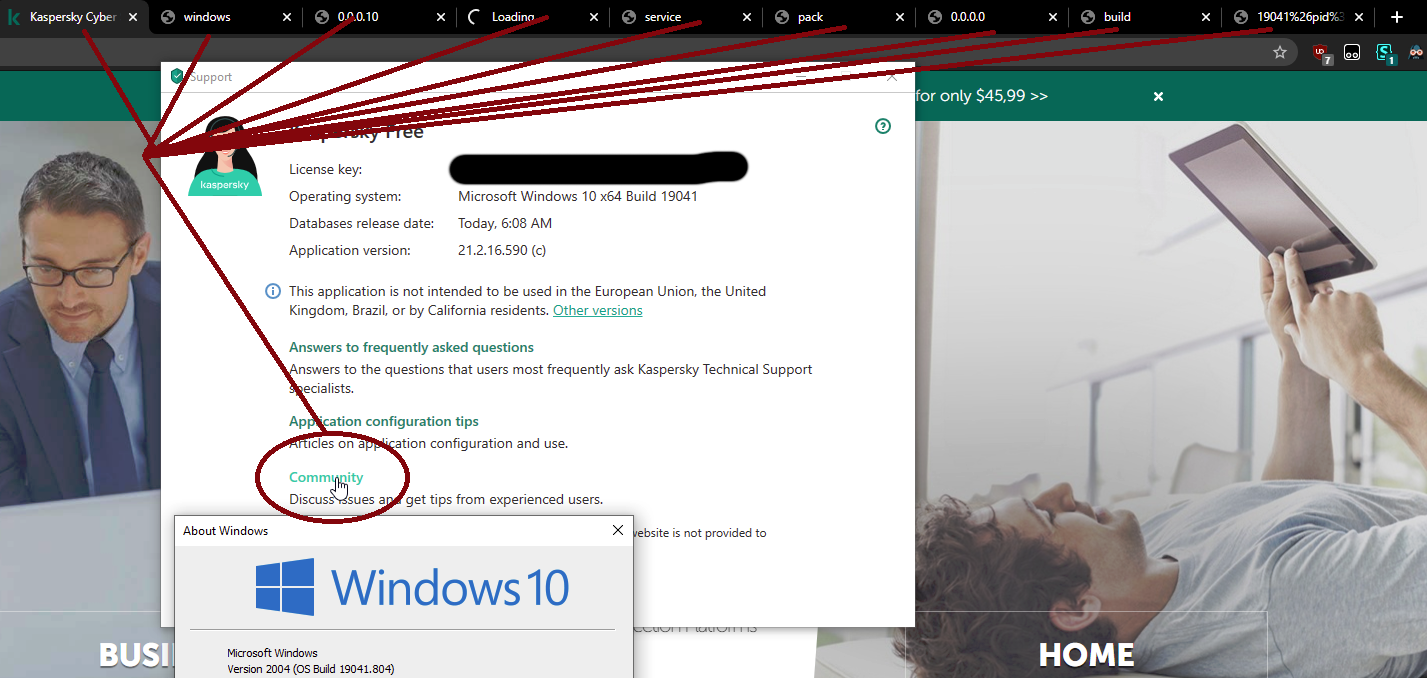This screenshot has height=678, width=1427.
Task: Click the Databases release date Today, 6:08 AM value
Action: [x=505, y=223]
